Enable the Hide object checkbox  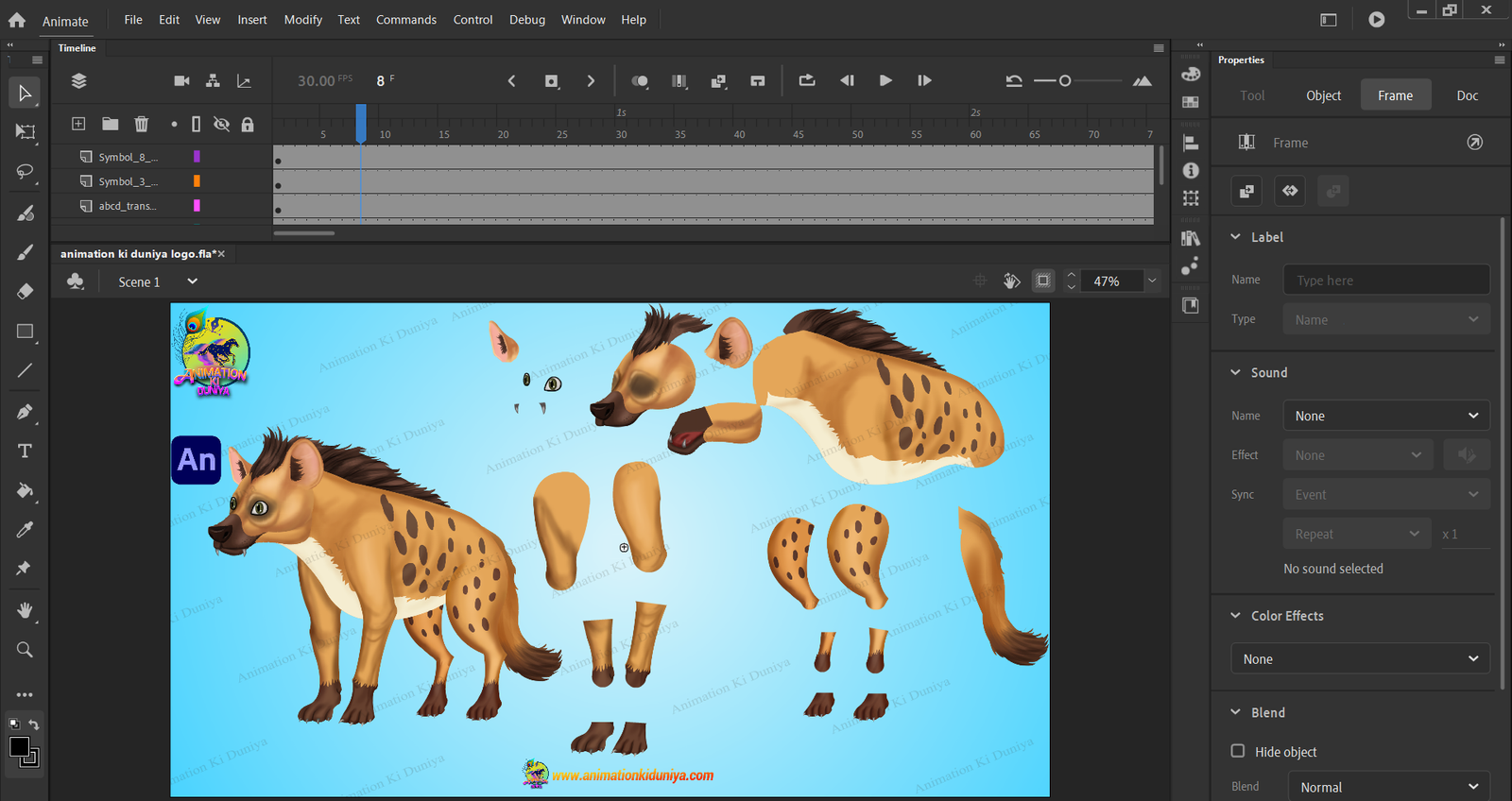[x=1238, y=751]
